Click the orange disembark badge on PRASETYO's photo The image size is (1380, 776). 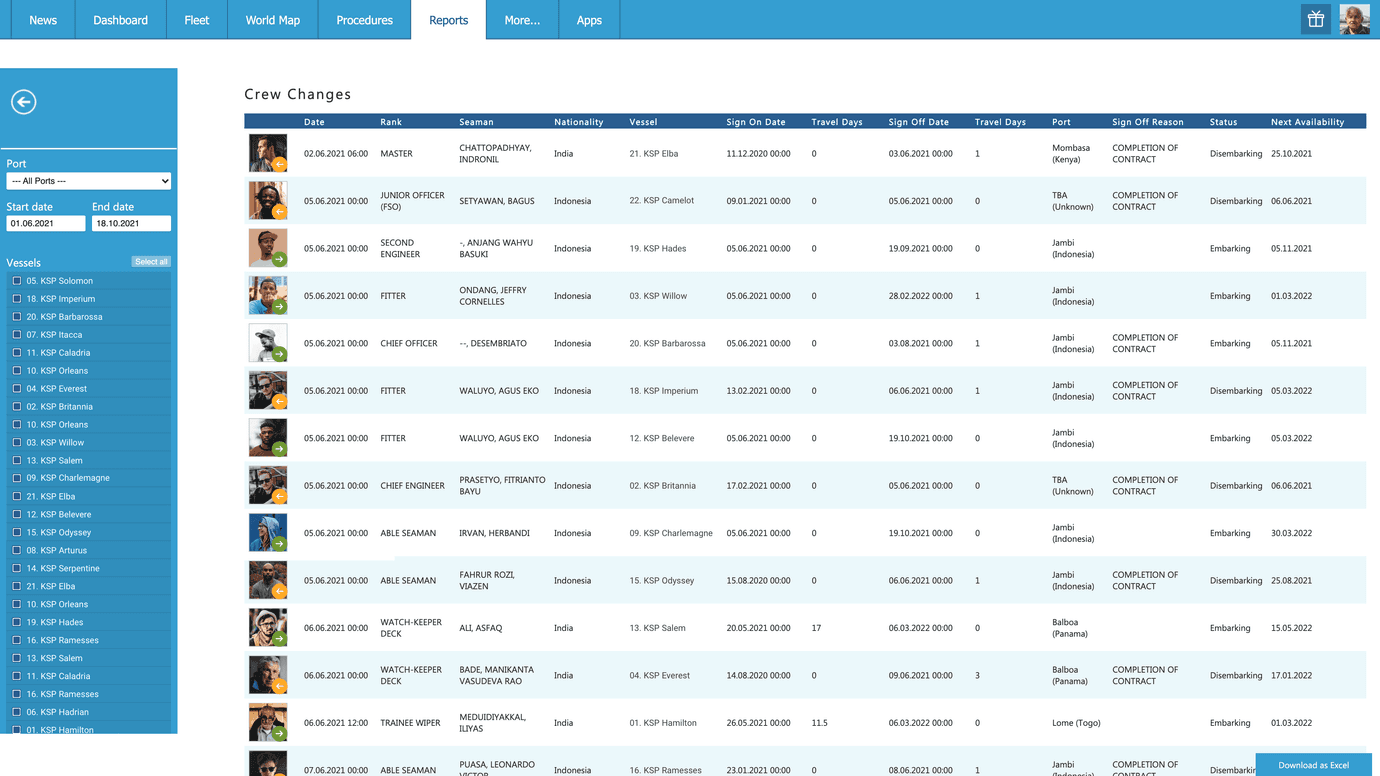pos(280,497)
